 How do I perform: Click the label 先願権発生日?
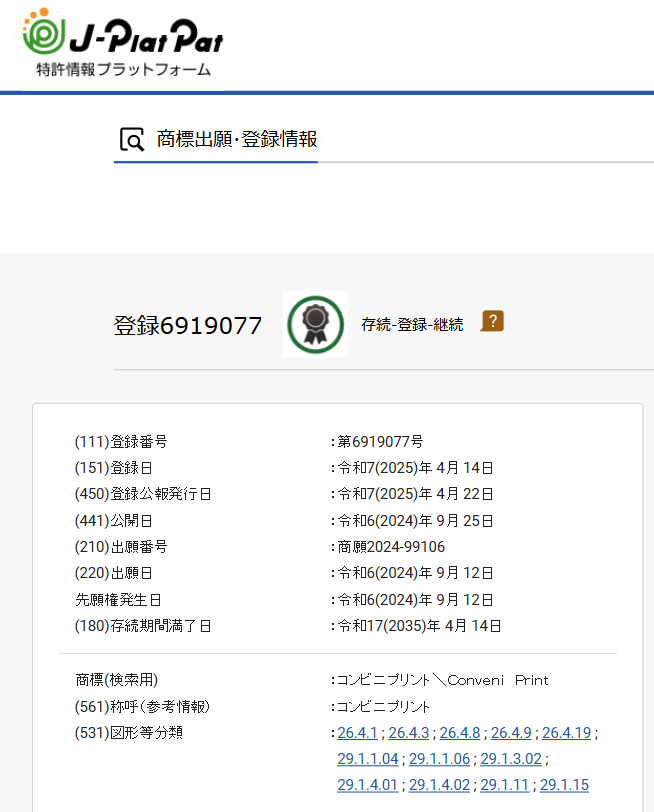point(119,600)
